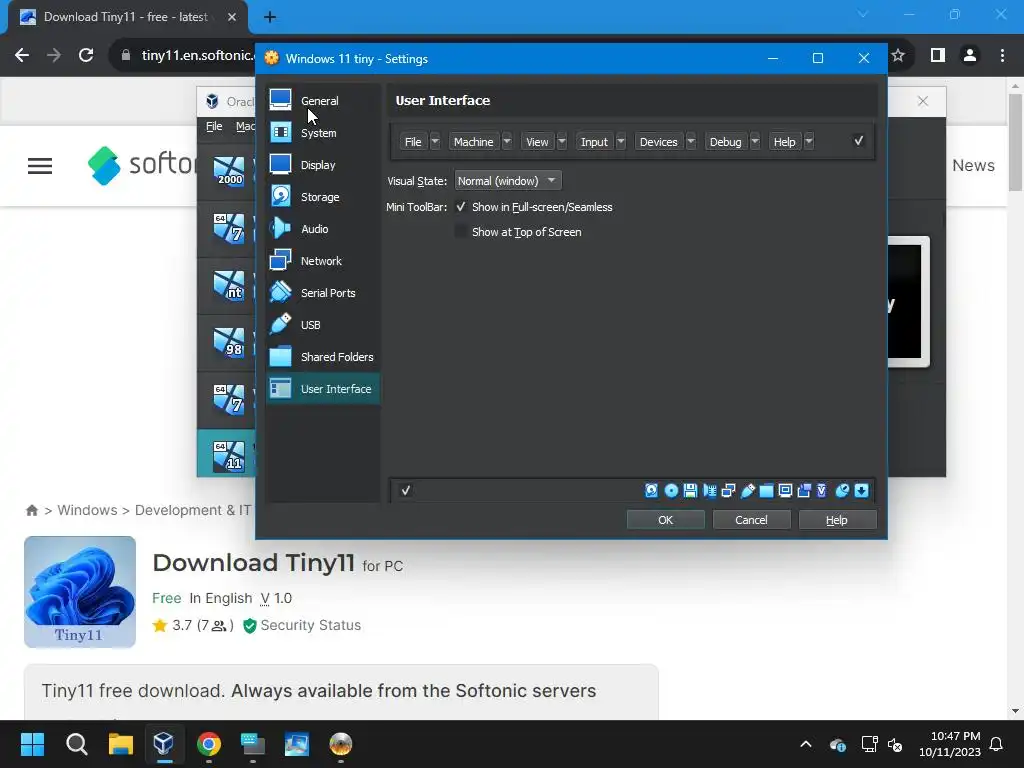Image resolution: width=1024 pixels, height=768 pixels.
Task: Expand the arrow next to Devices menu button
Action: [x=691, y=142]
